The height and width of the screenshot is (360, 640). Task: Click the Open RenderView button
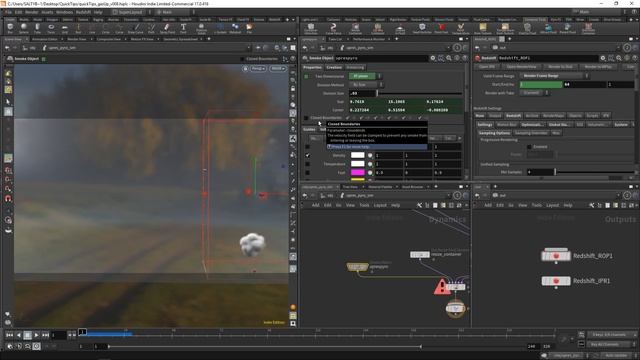point(521,67)
